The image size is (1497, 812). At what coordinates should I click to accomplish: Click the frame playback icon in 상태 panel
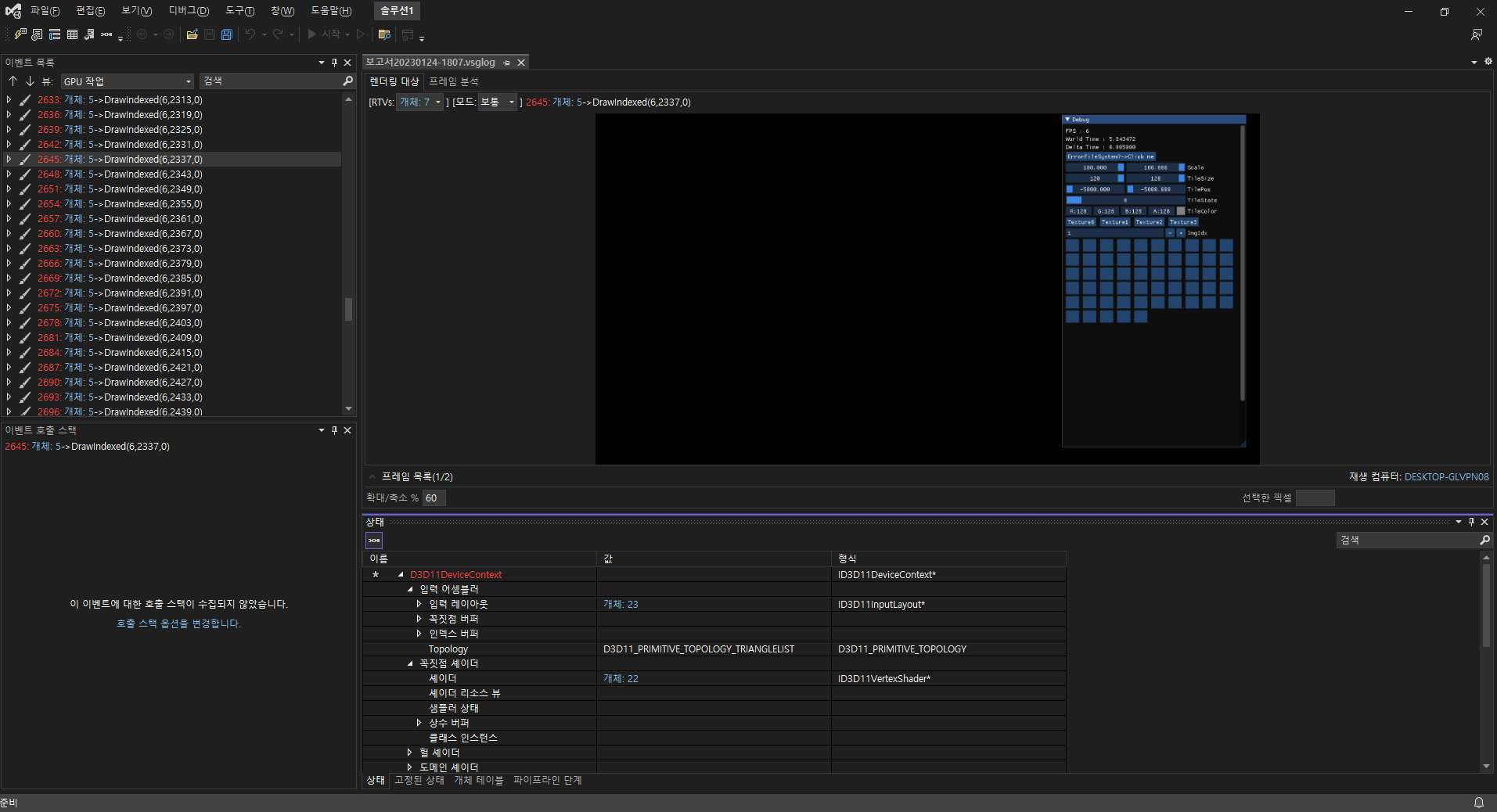pyautogui.click(x=374, y=540)
